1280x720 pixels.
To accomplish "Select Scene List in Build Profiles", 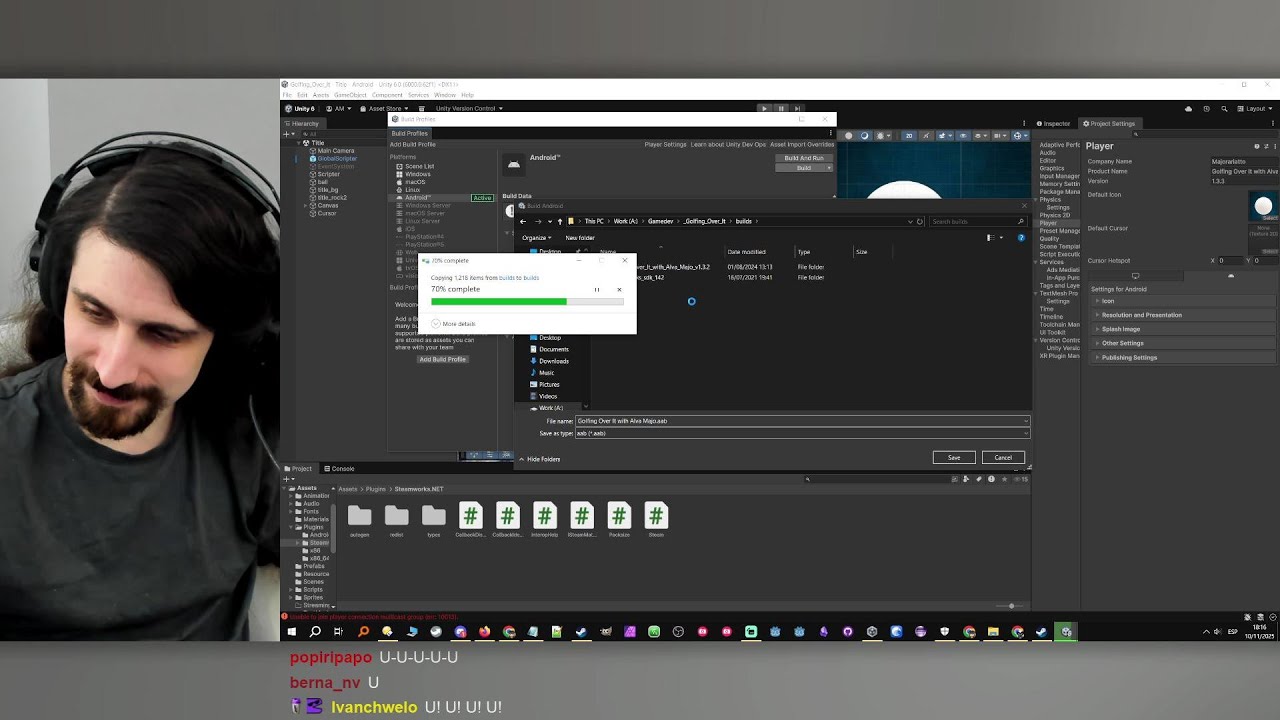I will point(420,166).
